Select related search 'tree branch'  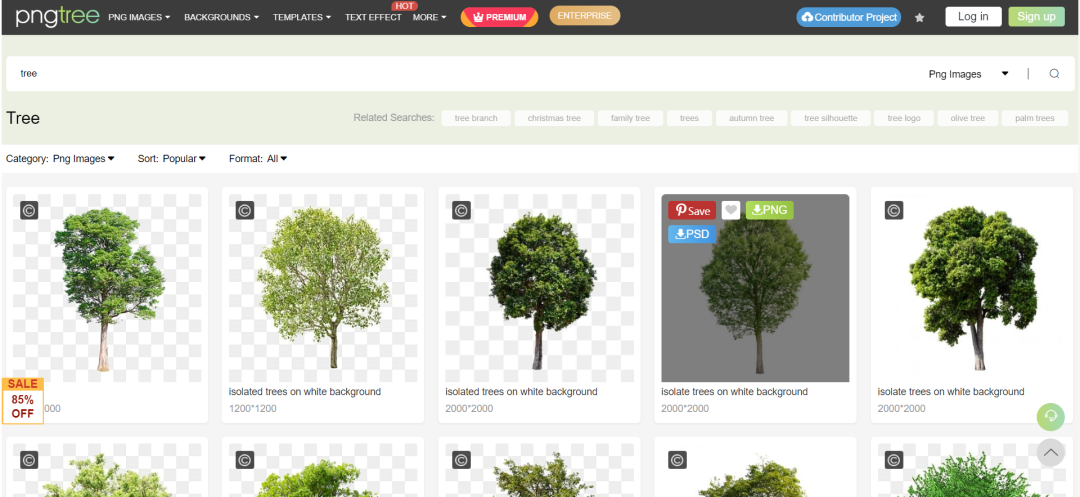[x=476, y=118]
